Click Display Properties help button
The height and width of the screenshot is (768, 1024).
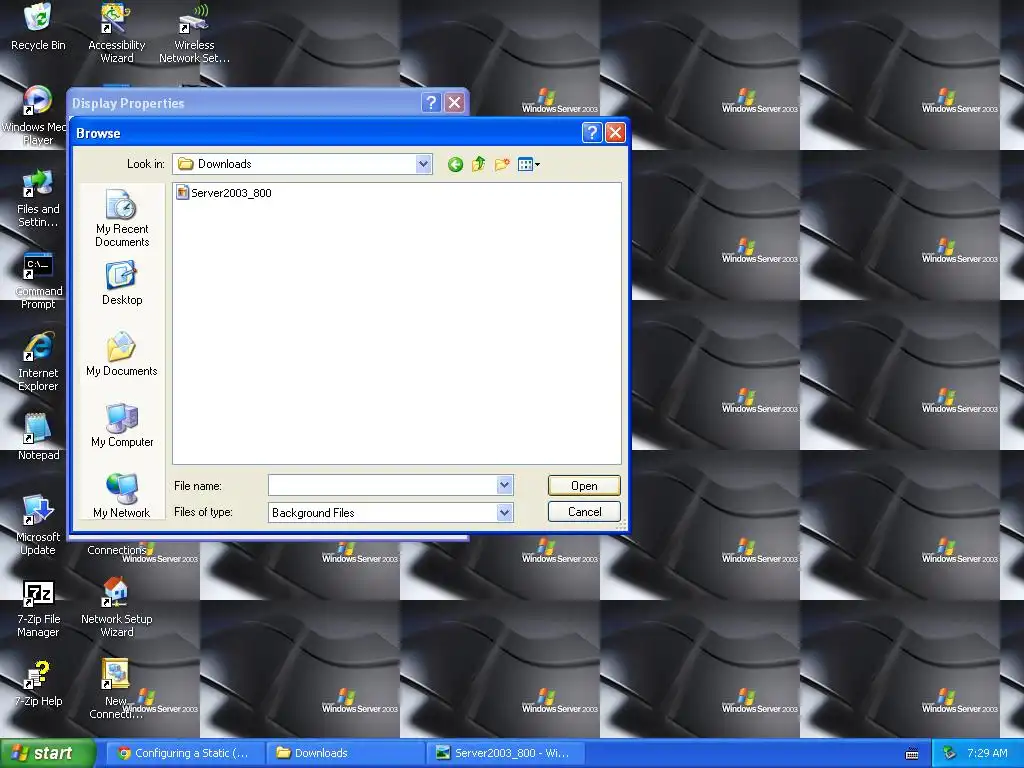431,103
